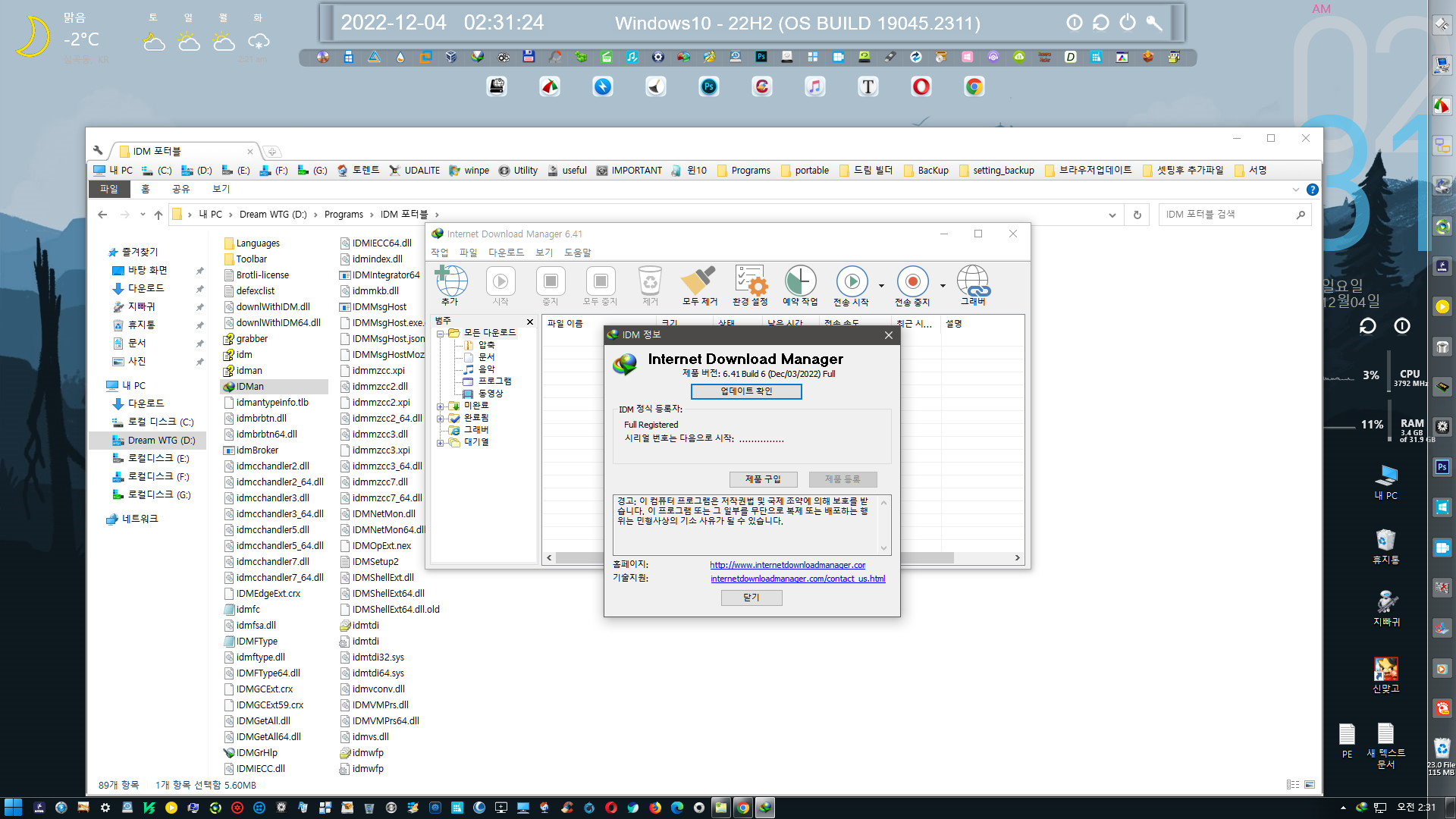Open the IDM Scheduler clock icon
The width and height of the screenshot is (1456, 819).
tap(800, 285)
